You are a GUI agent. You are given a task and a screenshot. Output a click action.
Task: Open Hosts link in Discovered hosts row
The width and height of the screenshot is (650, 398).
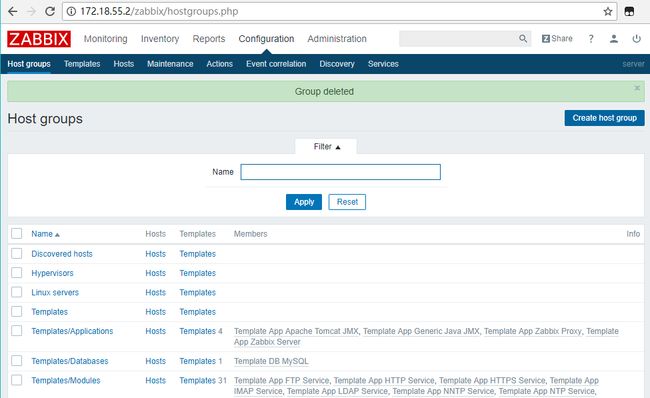[x=155, y=254]
